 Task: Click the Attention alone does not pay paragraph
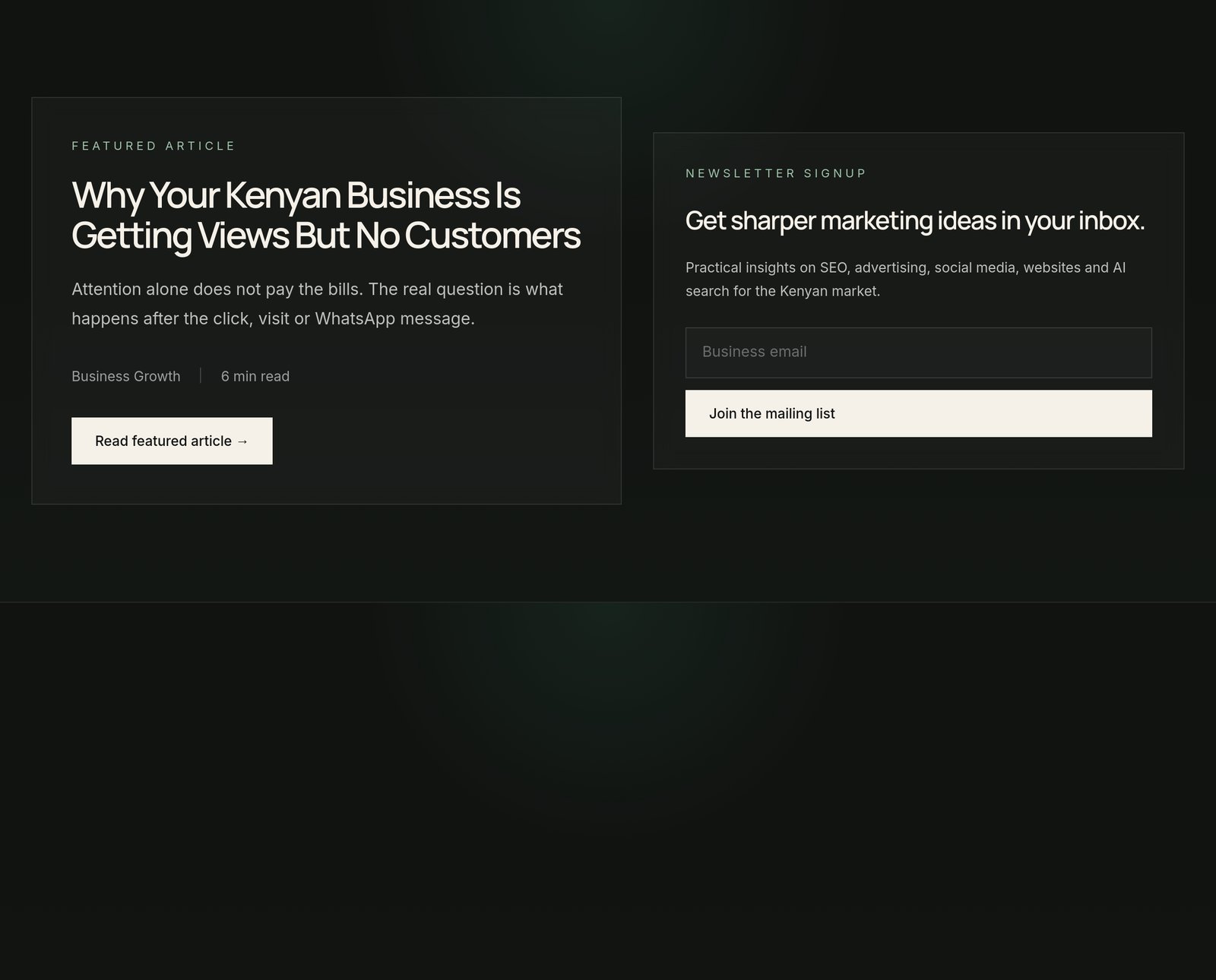pyautogui.click(x=318, y=304)
